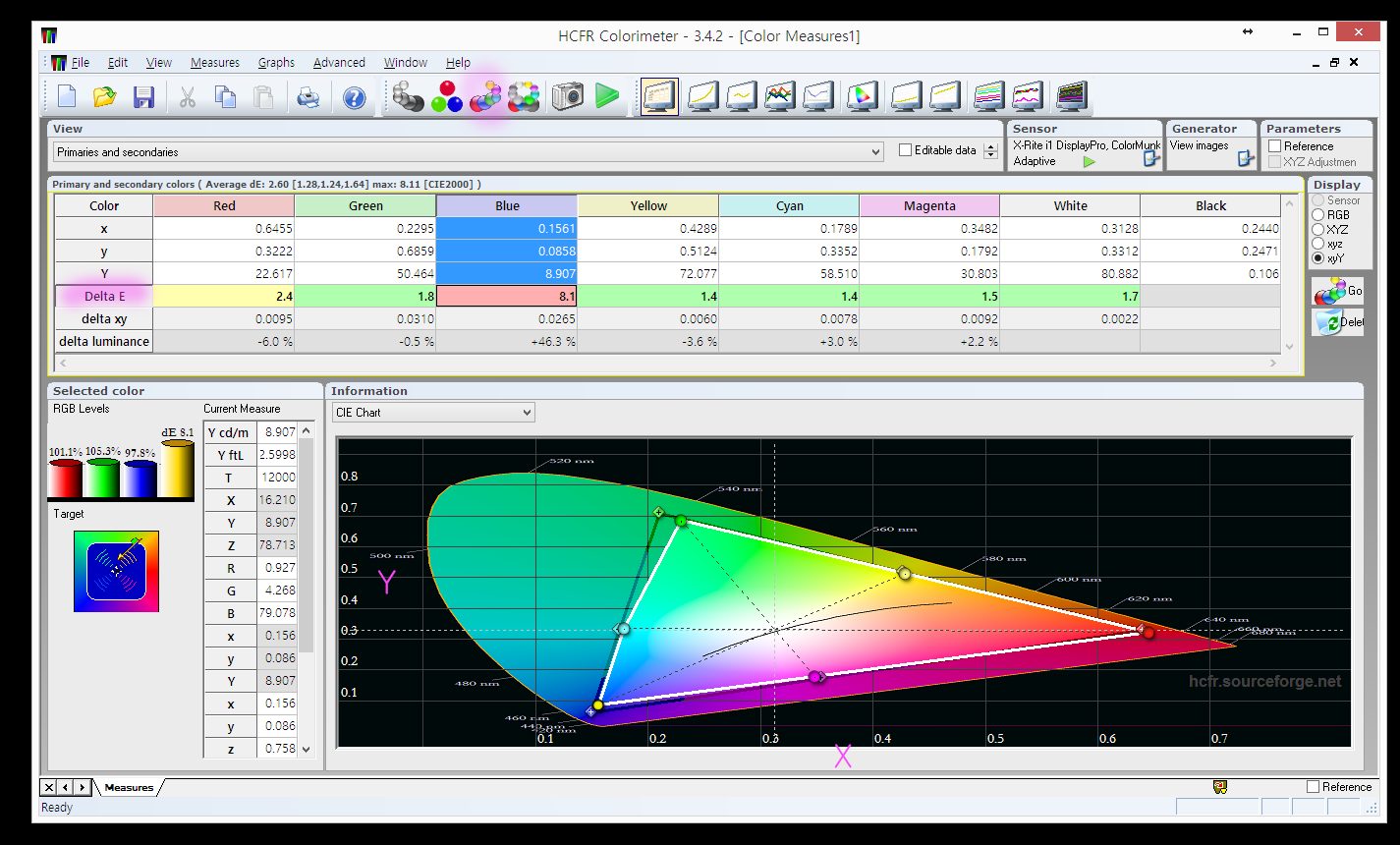Expand the Primaries and secondaries dropdown
The width and height of the screenshot is (1400, 845).
[x=875, y=152]
